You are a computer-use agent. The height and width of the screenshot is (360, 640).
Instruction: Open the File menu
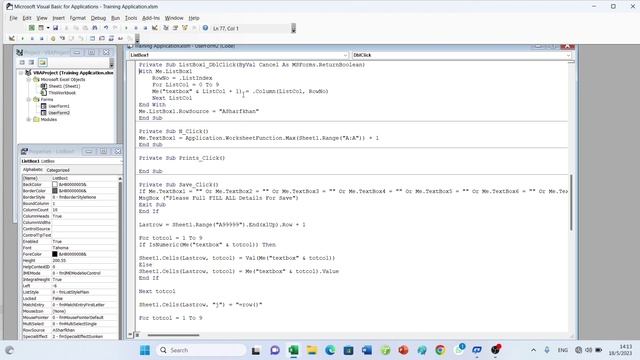point(13,18)
